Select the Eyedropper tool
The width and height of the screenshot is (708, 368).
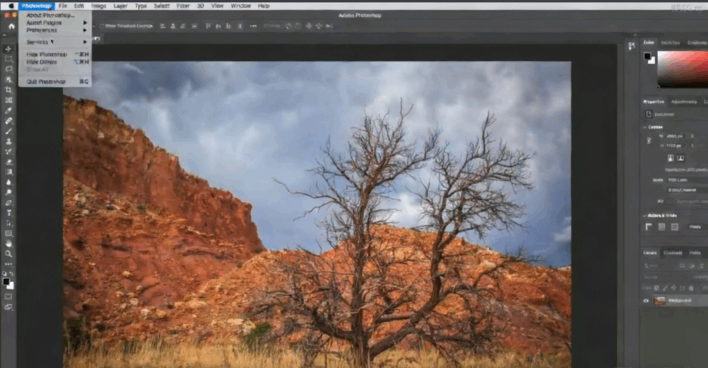pyautogui.click(x=8, y=111)
